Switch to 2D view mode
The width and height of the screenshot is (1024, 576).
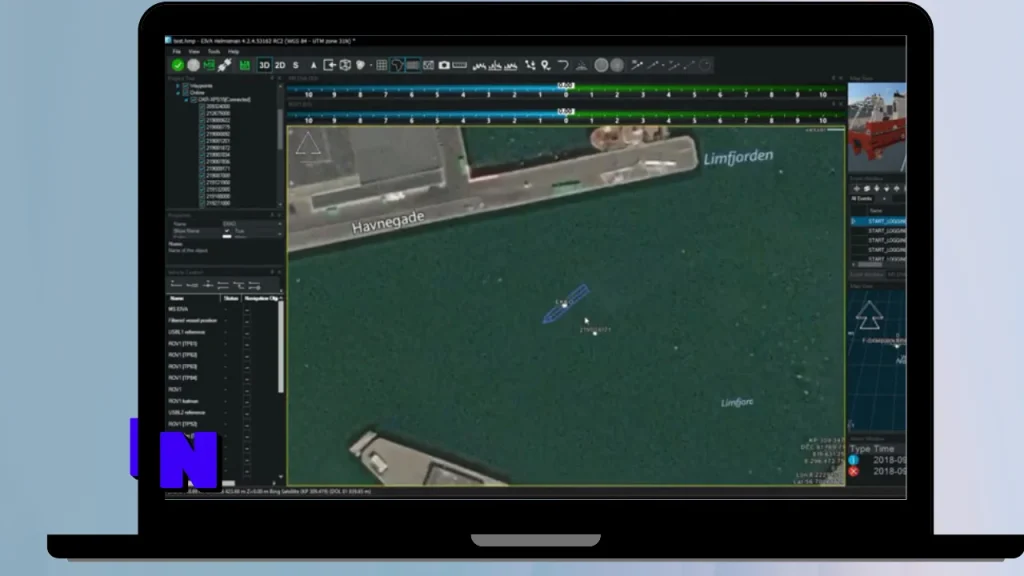(x=280, y=65)
